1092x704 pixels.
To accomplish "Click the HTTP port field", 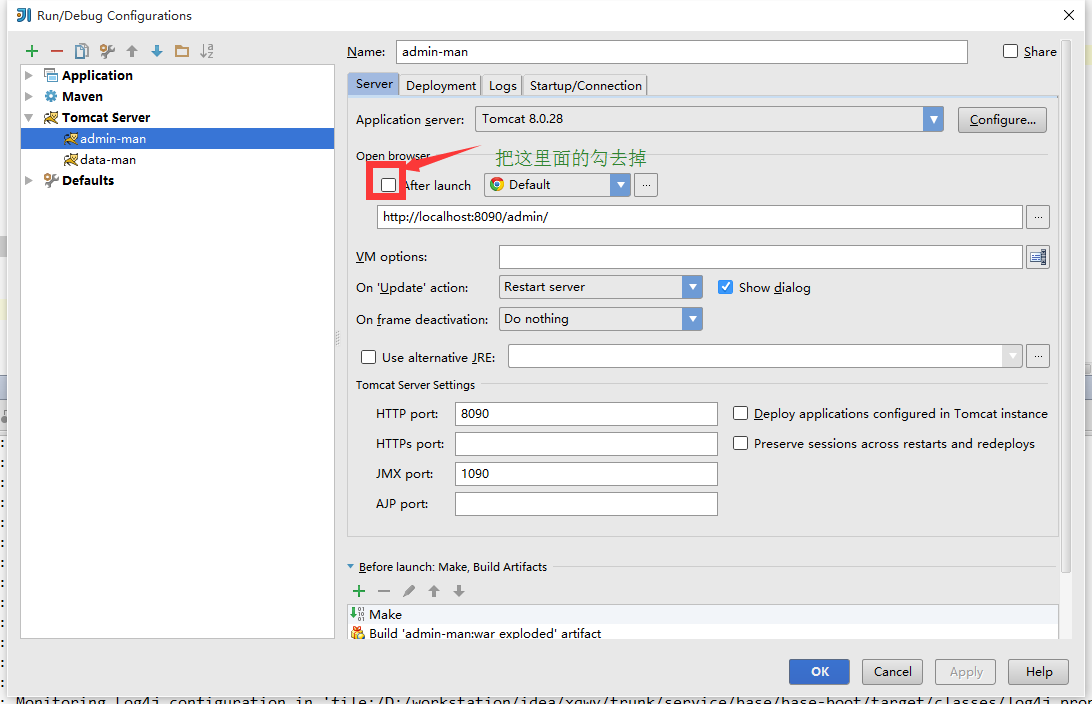I will click(586, 414).
